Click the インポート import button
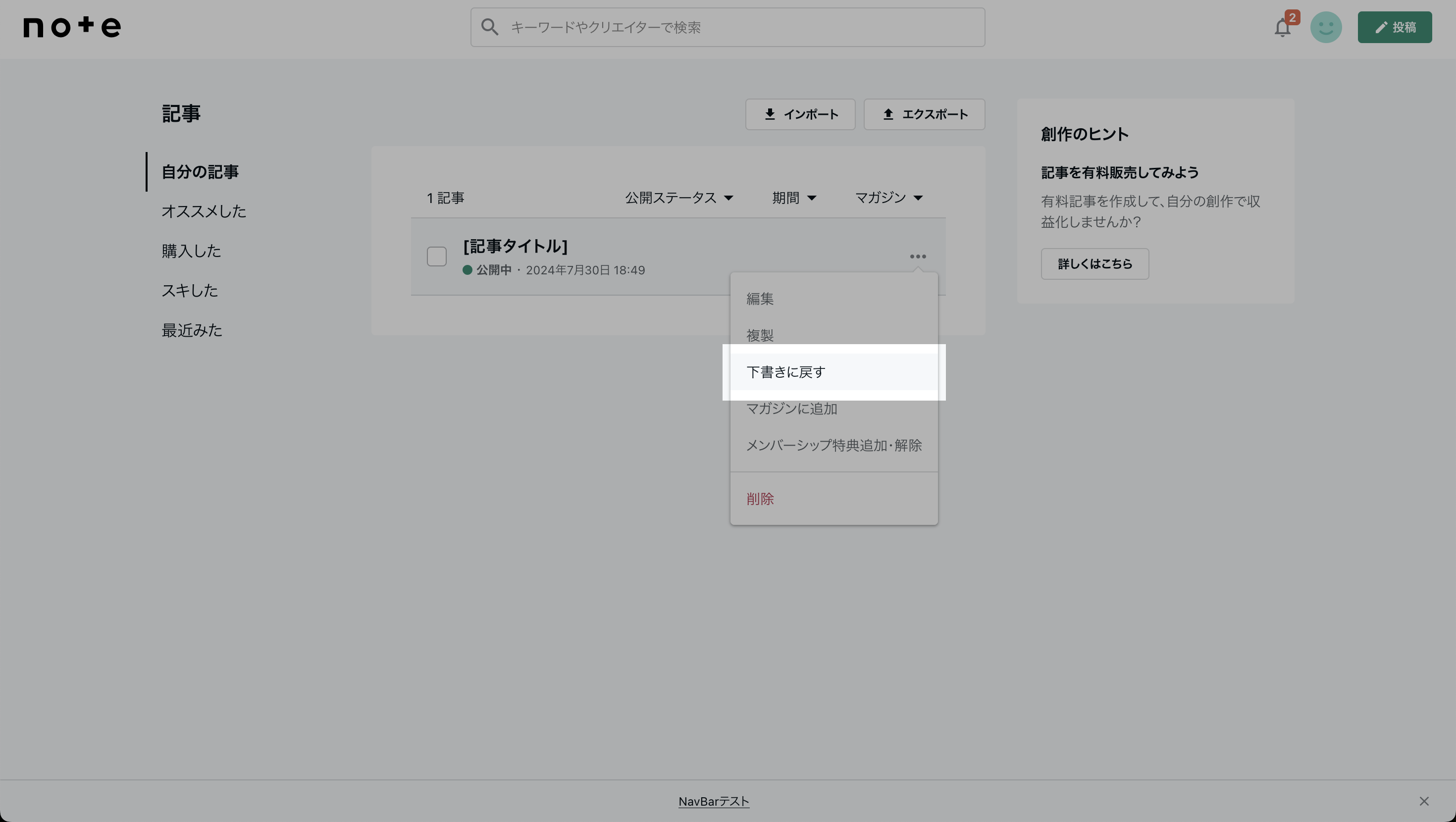This screenshot has height=822, width=1456. (800, 114)
